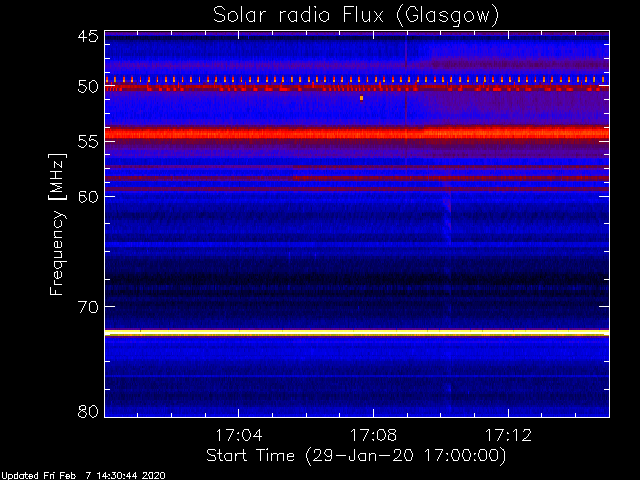
Task: Click the 80 MHz axis label
Action: pyautogui.click(x=88, y=411)
